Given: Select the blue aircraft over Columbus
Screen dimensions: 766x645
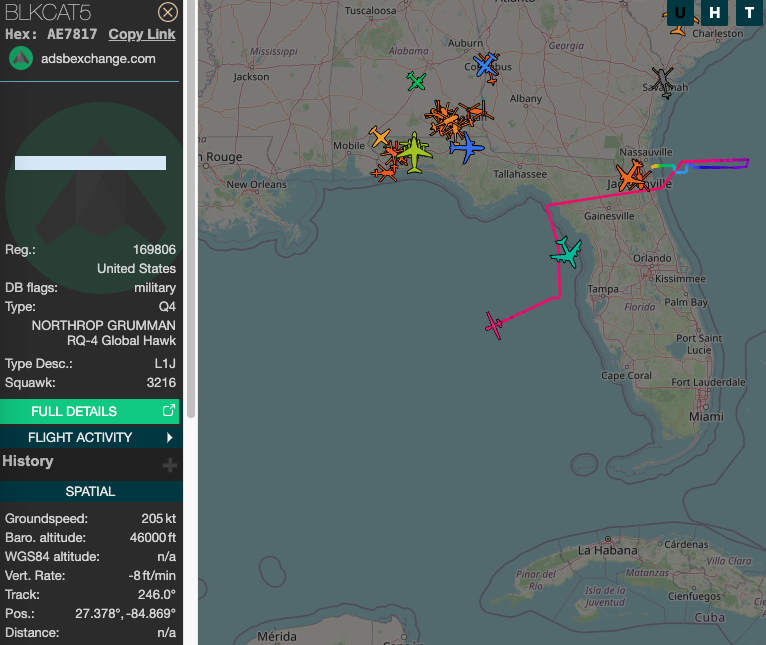Looking at the screenshot, I should 486,66.
